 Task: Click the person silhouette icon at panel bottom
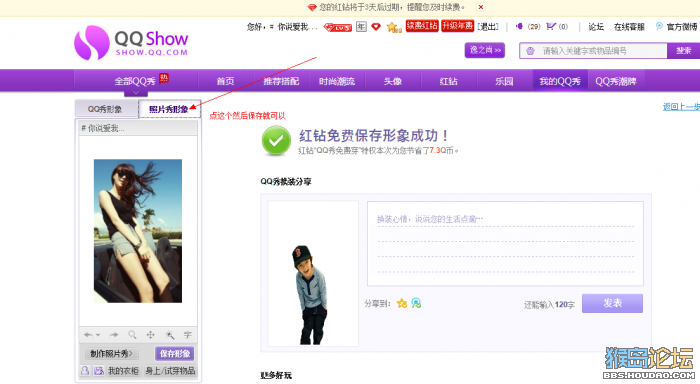tap(85, 371)
